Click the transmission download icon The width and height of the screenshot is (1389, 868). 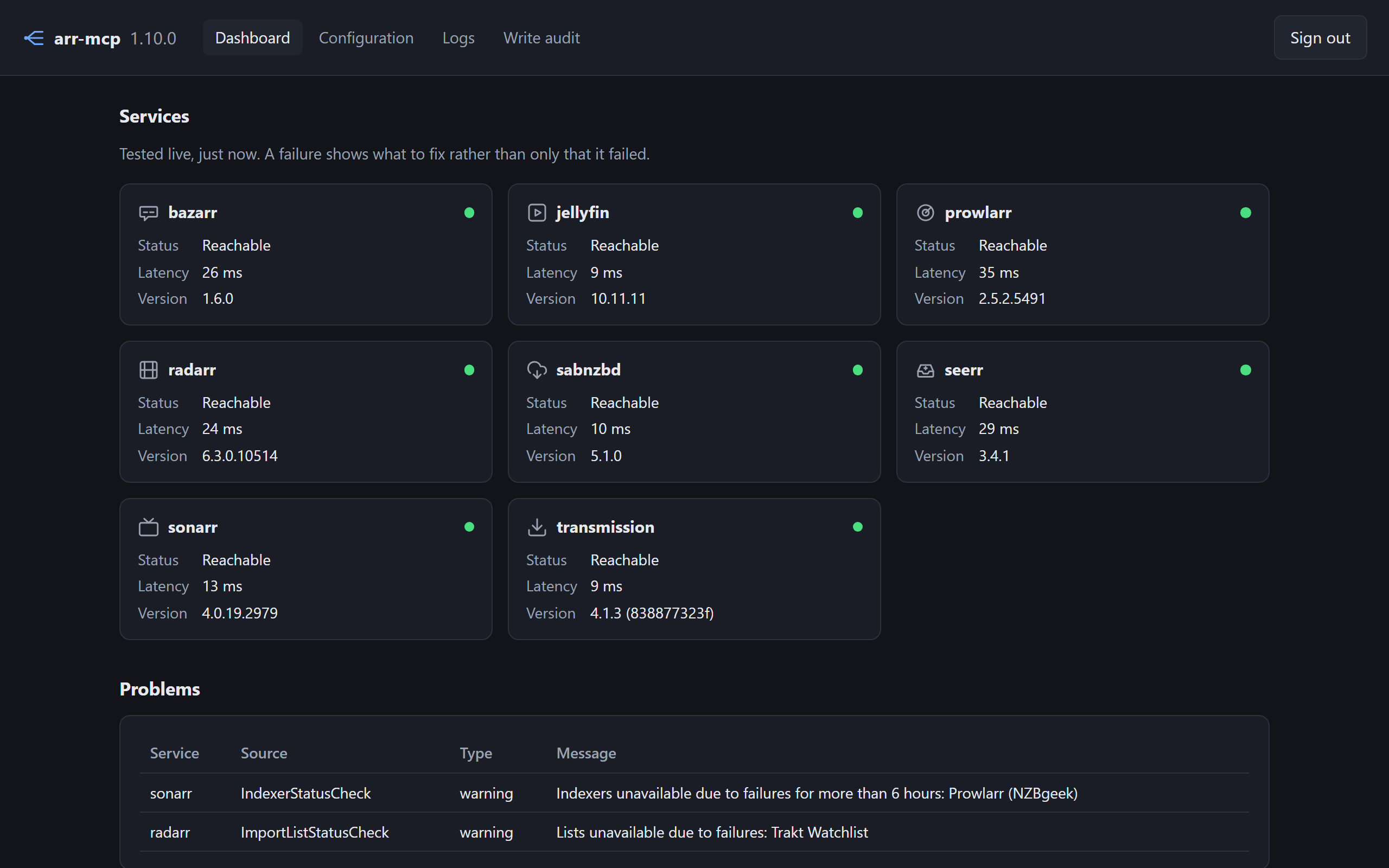[x=537, y=527]
